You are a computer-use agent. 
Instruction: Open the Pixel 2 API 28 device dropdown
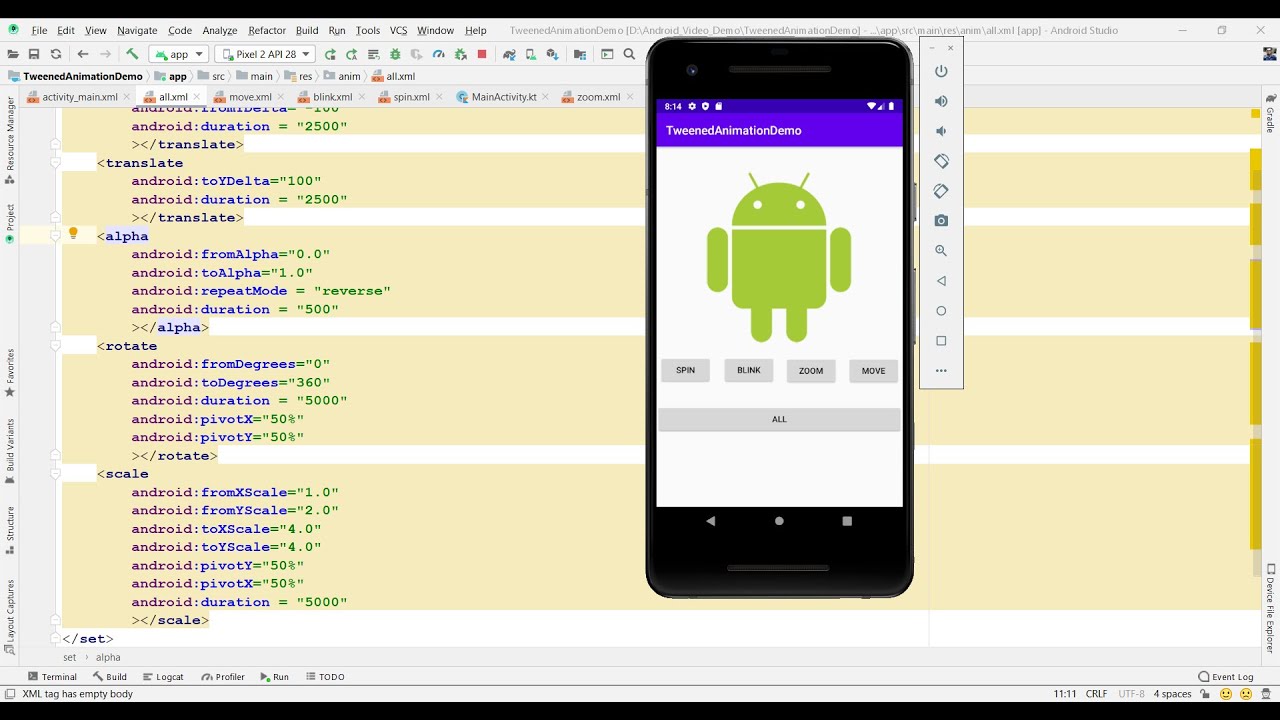(264, 54)
